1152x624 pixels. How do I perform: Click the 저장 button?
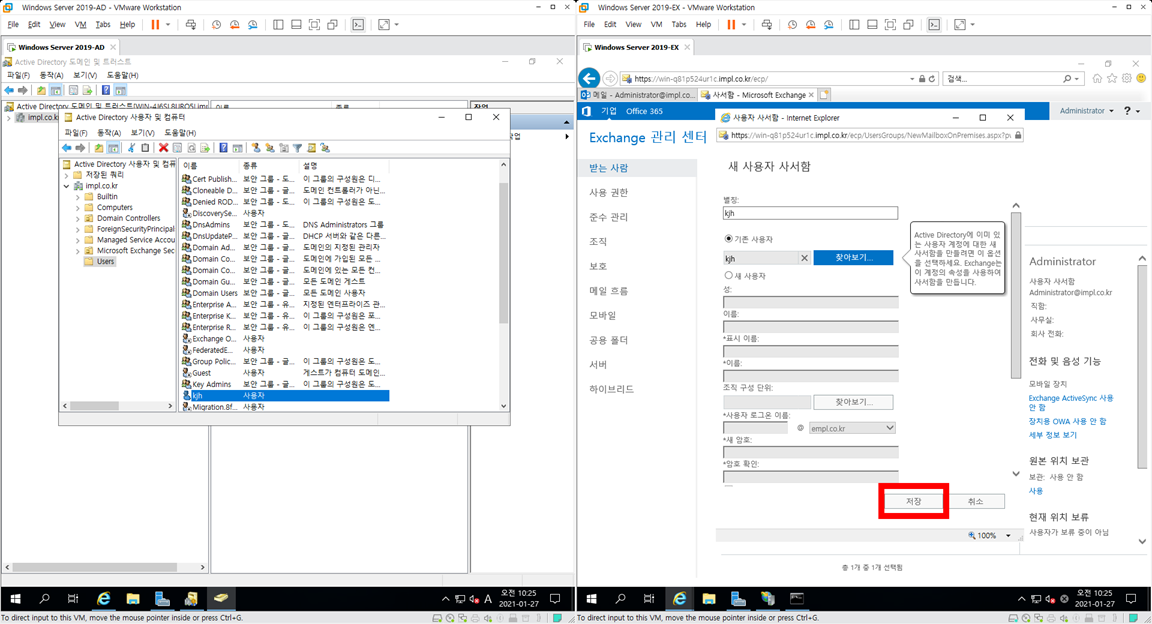tap(913, 501)
